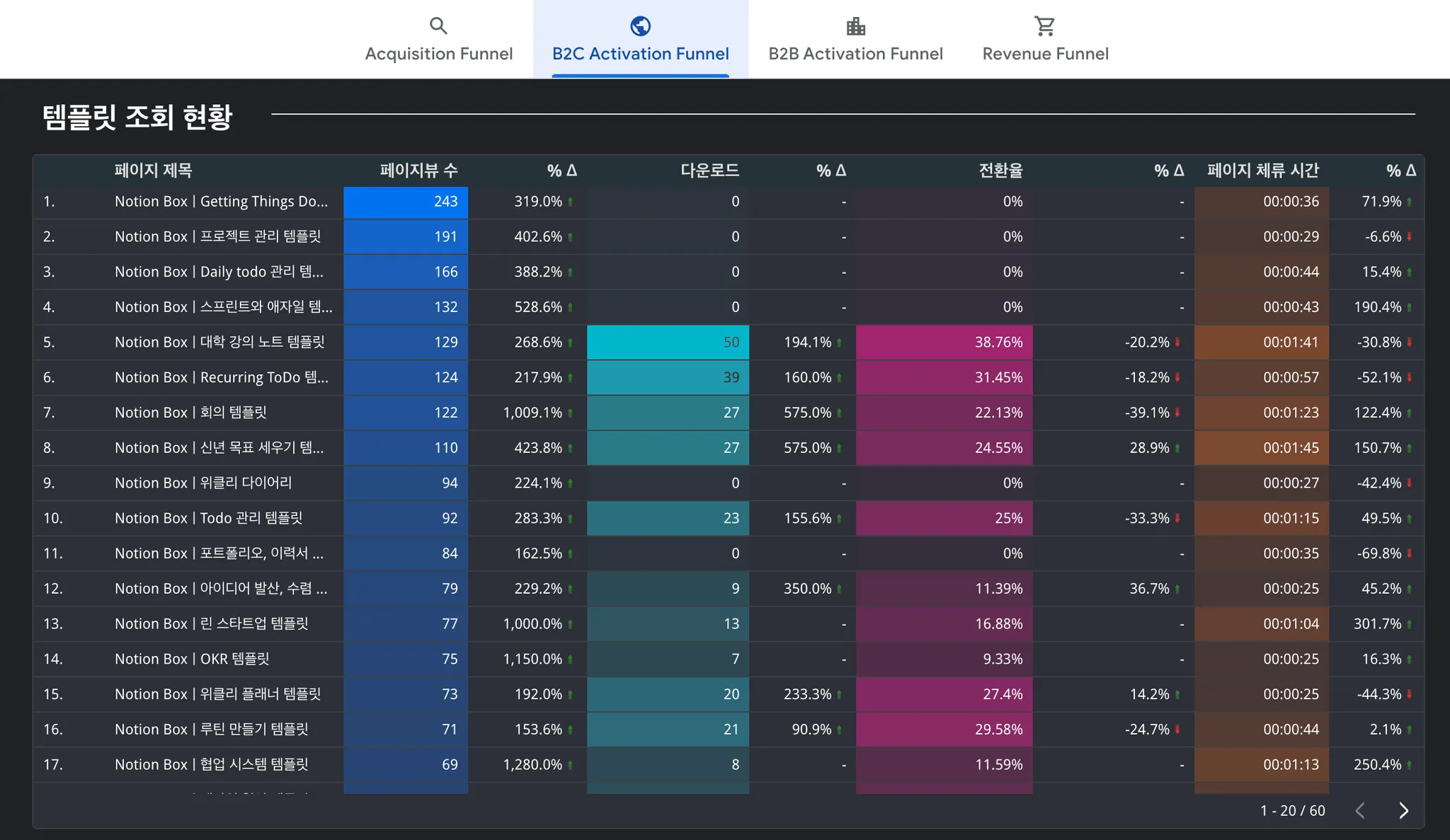The height and width of the screenshot is (840, 1450).
Task: Click the magenta 38.76% conversion cell
Action: 944,343
